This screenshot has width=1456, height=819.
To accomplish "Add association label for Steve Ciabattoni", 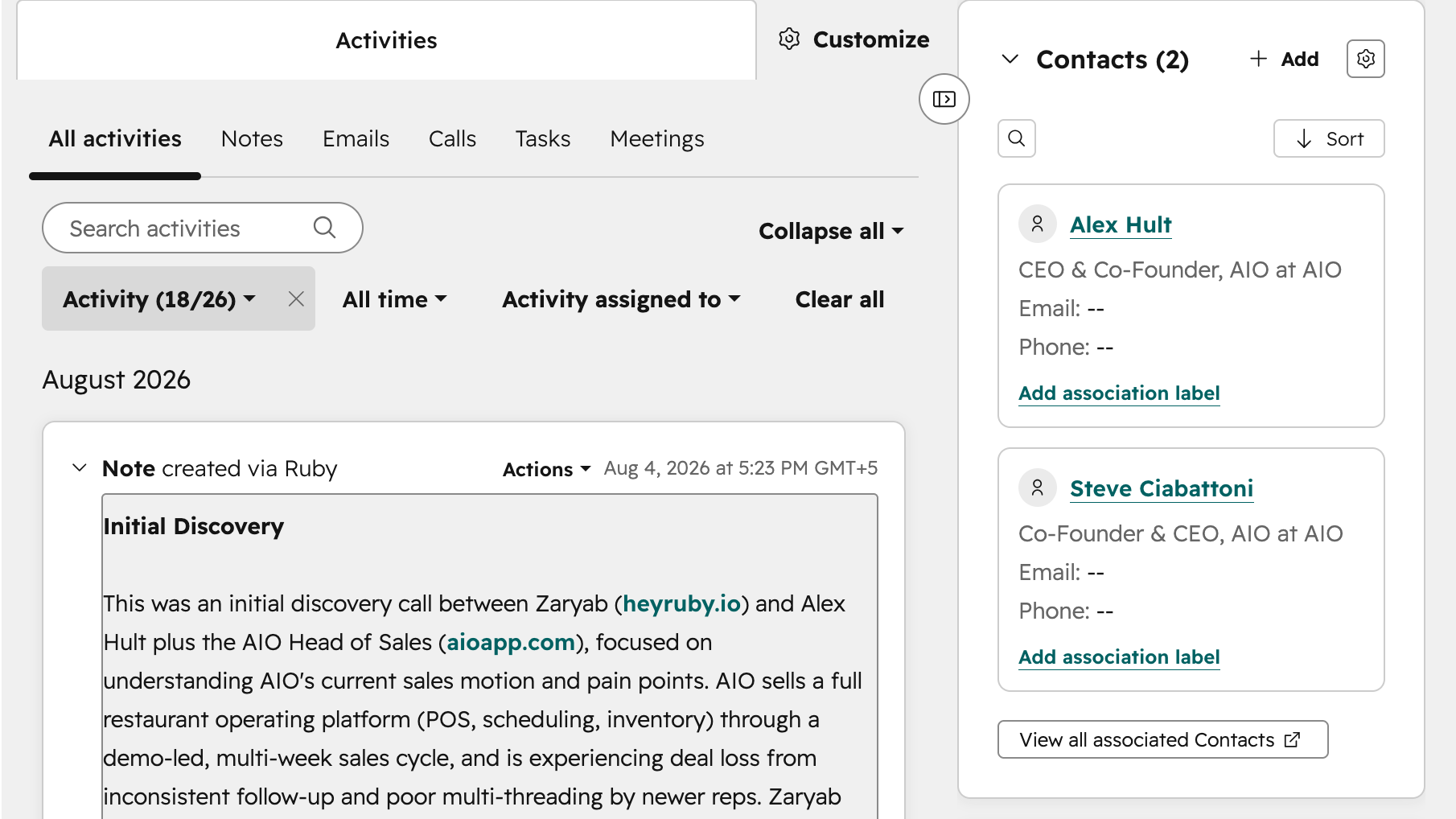I will 1119,656.
